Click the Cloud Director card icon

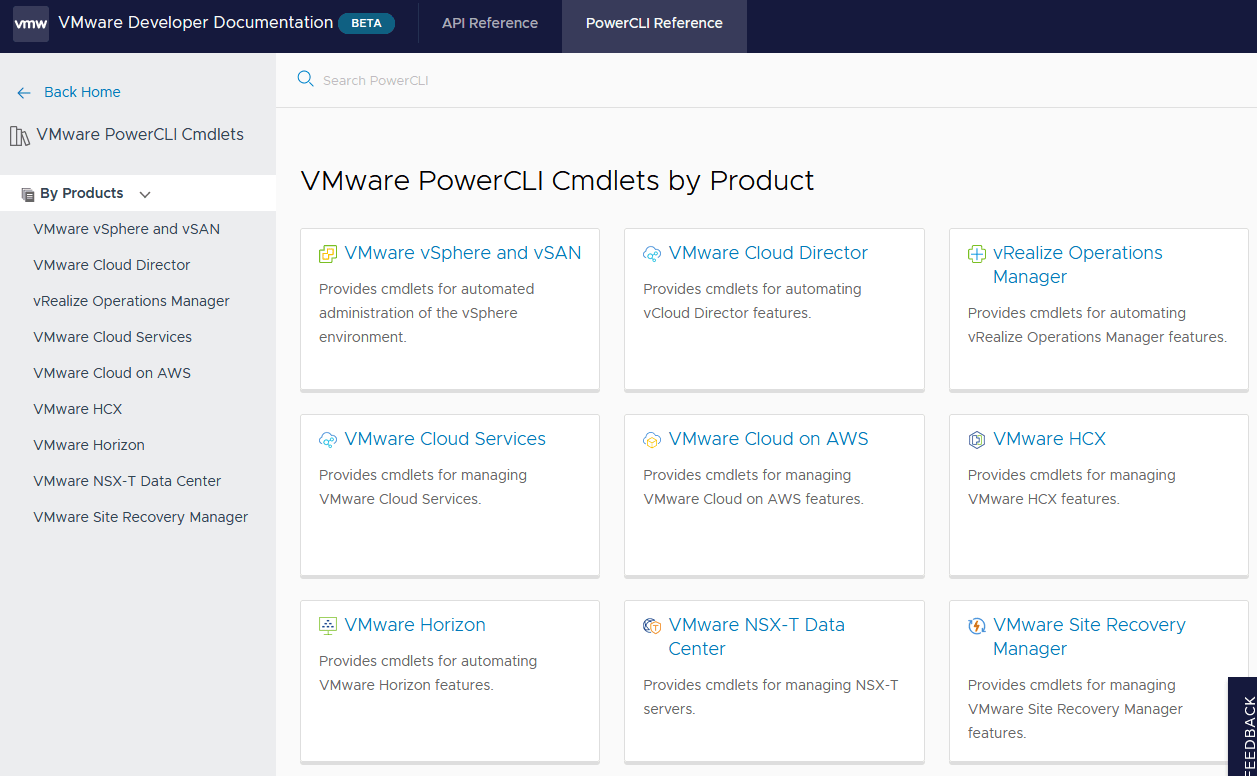(x=652, y=254)
